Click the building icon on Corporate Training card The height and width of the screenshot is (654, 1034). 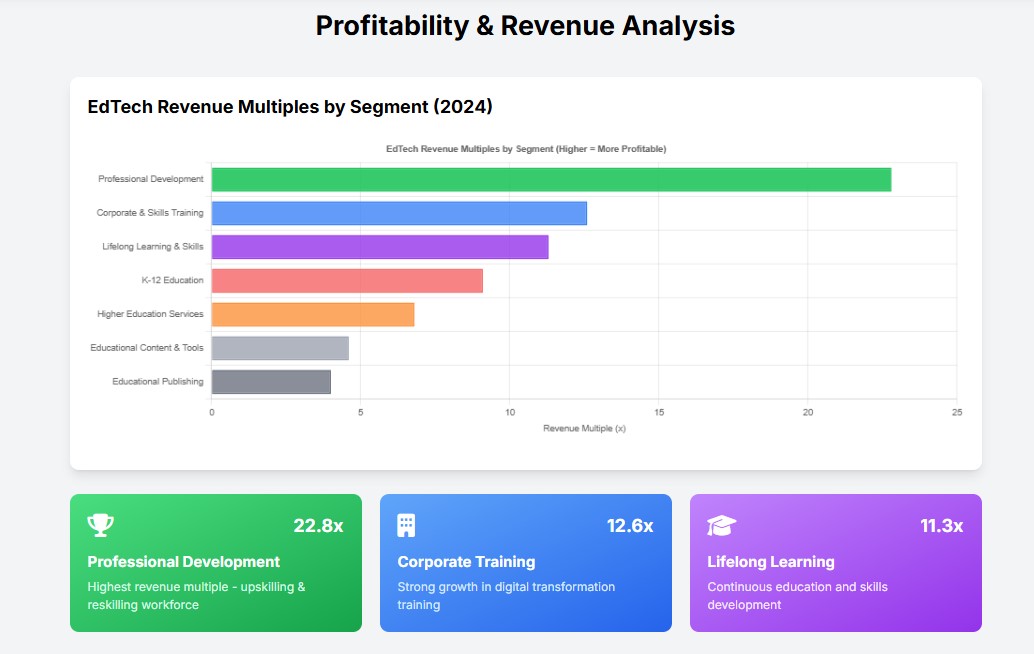(406, 525)
